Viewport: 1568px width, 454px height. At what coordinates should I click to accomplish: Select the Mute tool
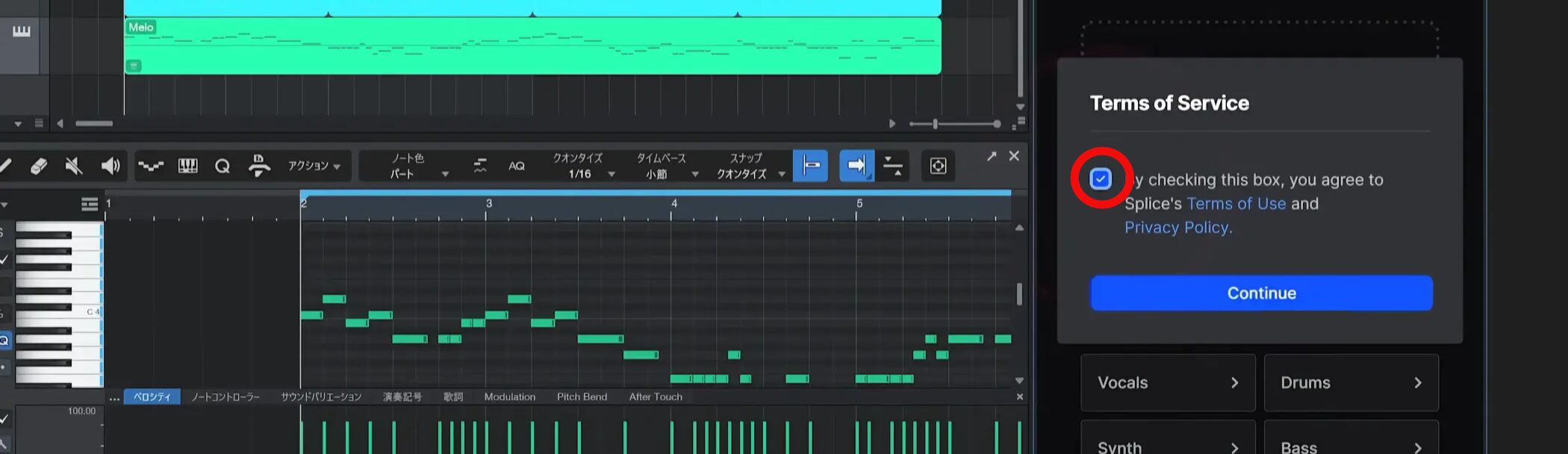click(74, 166)
